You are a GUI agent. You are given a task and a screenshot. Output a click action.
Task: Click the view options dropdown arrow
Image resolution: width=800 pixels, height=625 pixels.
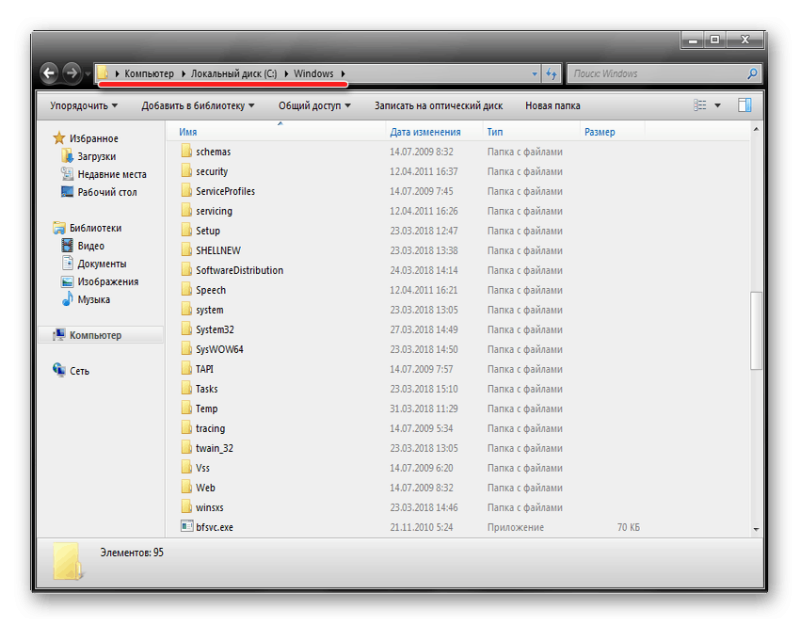[718, 105]
